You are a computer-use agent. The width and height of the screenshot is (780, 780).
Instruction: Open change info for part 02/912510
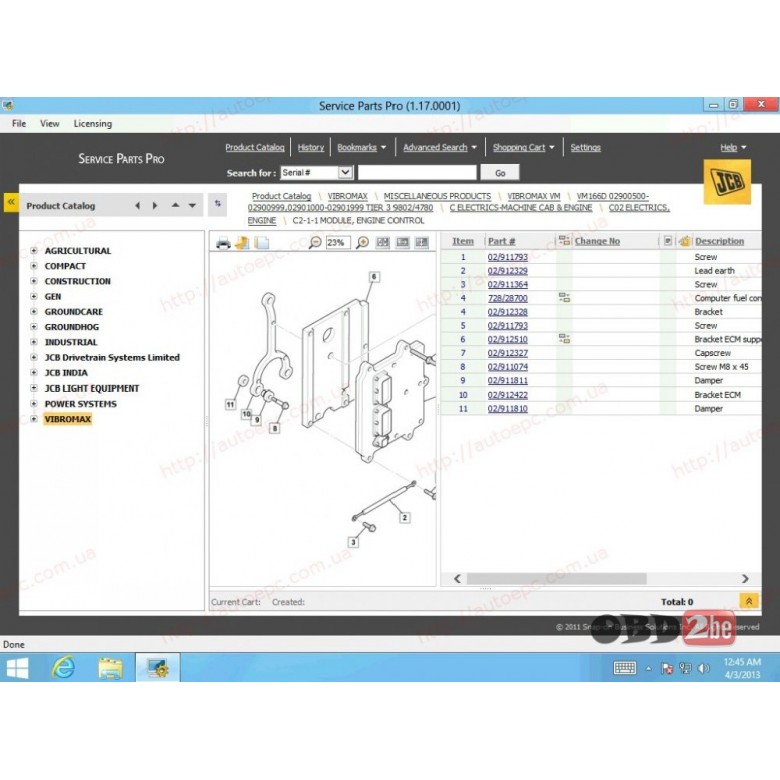click(564, 339)
